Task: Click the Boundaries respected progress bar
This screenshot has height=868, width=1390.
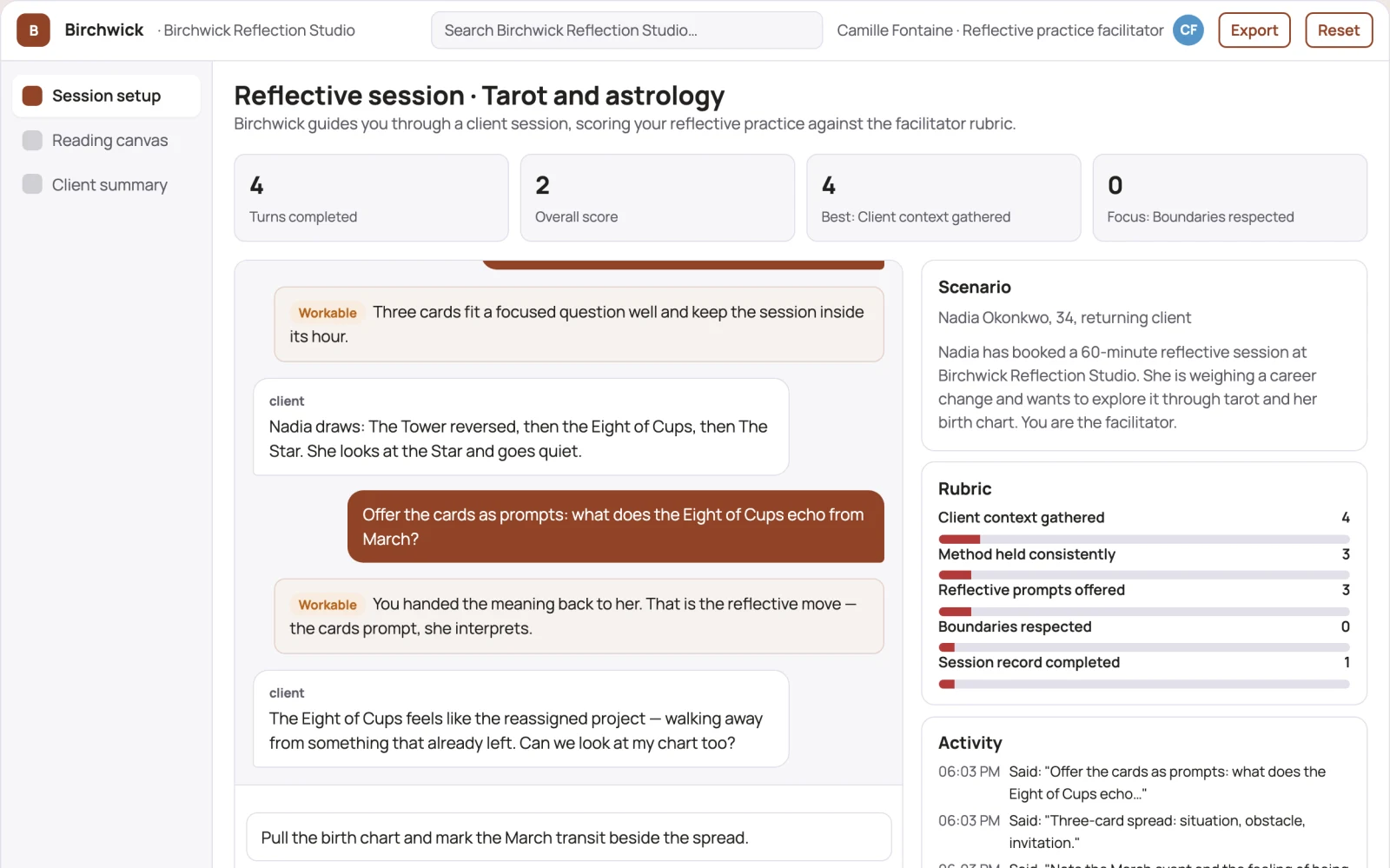Action: [1143, 647]
